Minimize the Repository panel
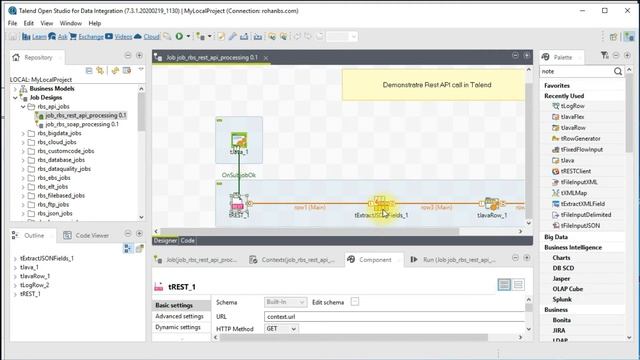 (x=128, y=56)
